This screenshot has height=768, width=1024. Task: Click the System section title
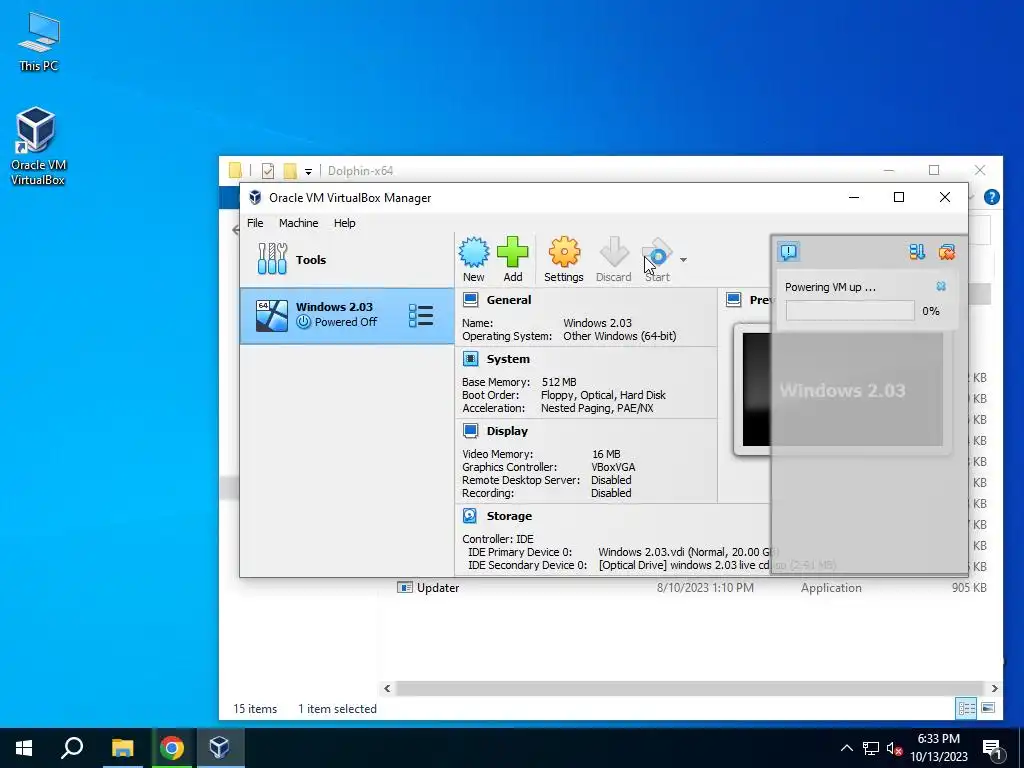point(508,359)
